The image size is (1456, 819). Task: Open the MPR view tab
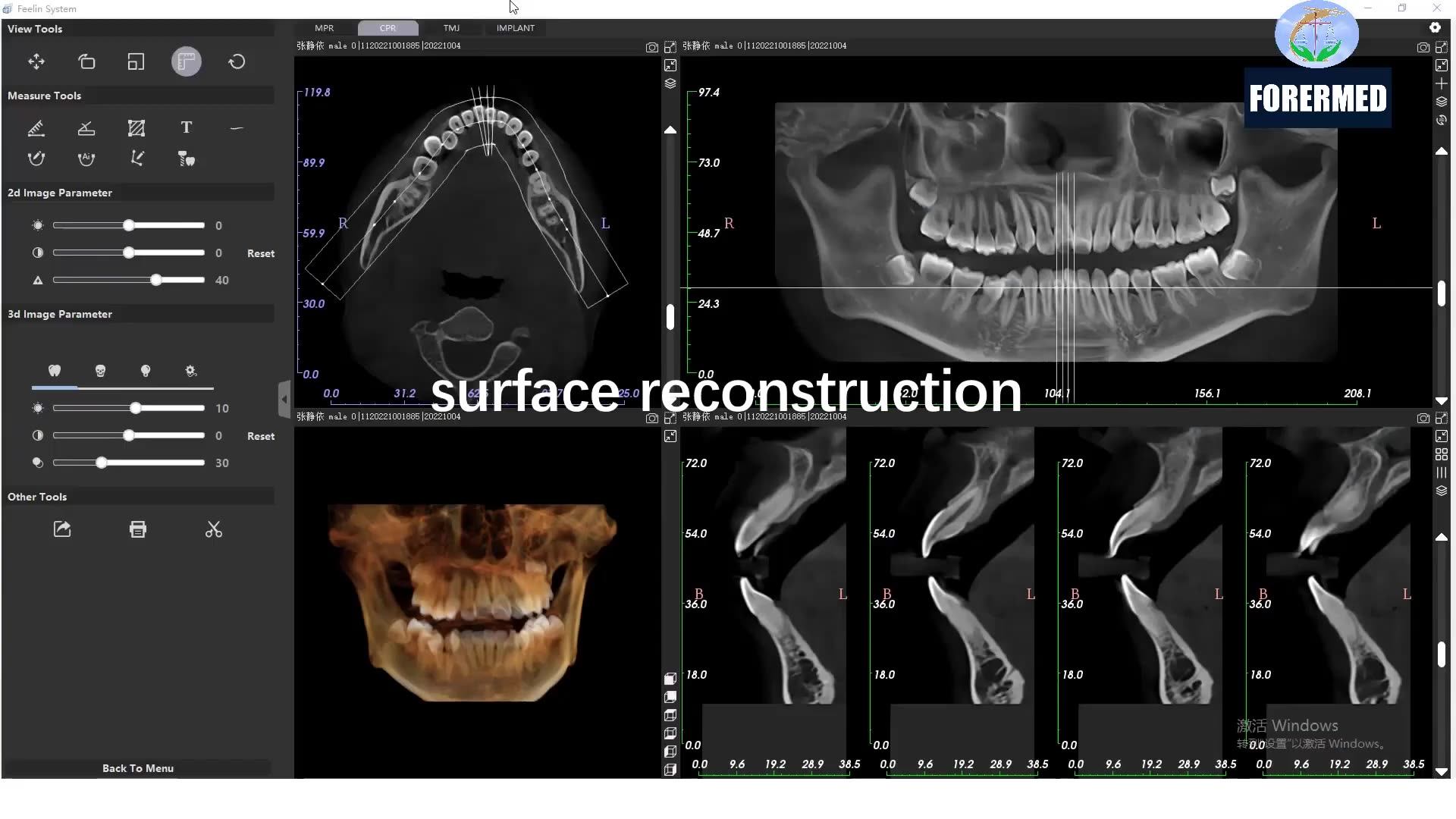(324, 28)
